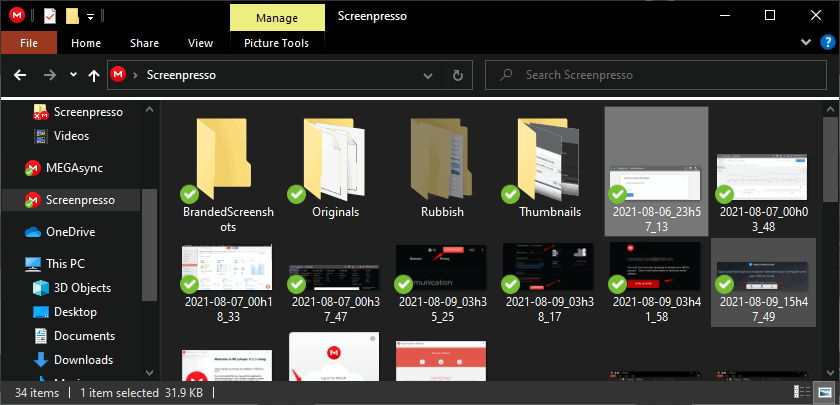Select image 2021-08-09_03h35_25
The width and height of the screenshot is (840, 405).
(442, 283)
